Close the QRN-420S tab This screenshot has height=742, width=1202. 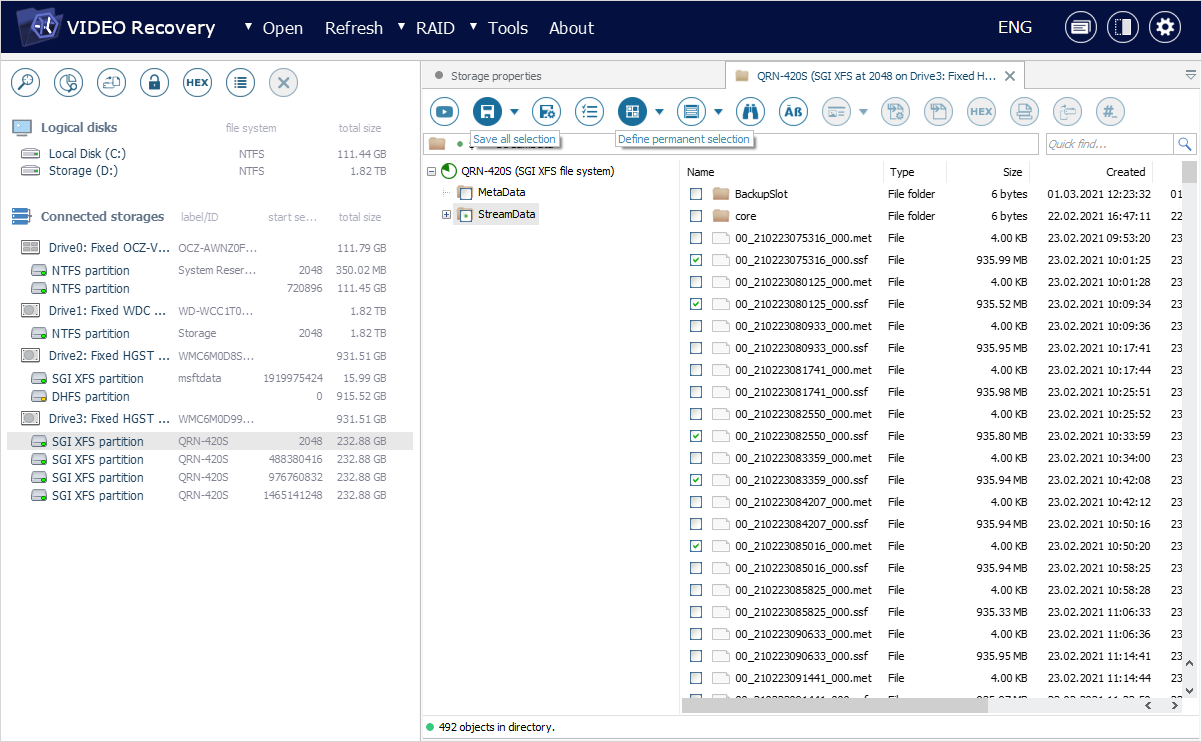(x=1010, y=76)
